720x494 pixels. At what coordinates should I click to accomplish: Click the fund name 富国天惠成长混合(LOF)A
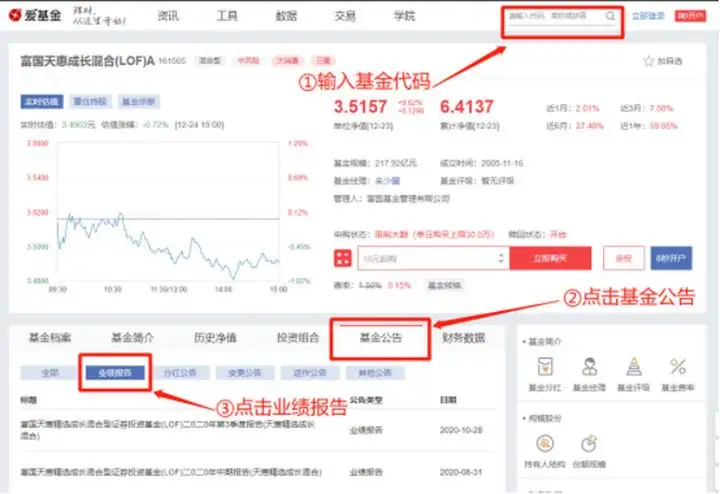click(87, 61)
